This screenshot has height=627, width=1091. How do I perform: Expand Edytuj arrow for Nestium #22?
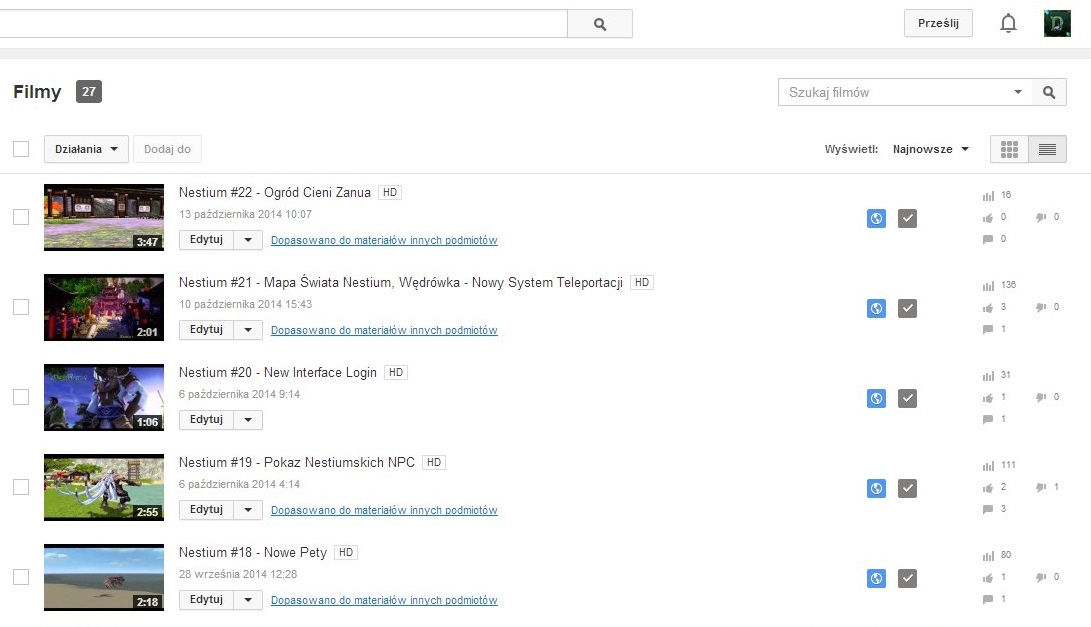click(x=248, y=240)
